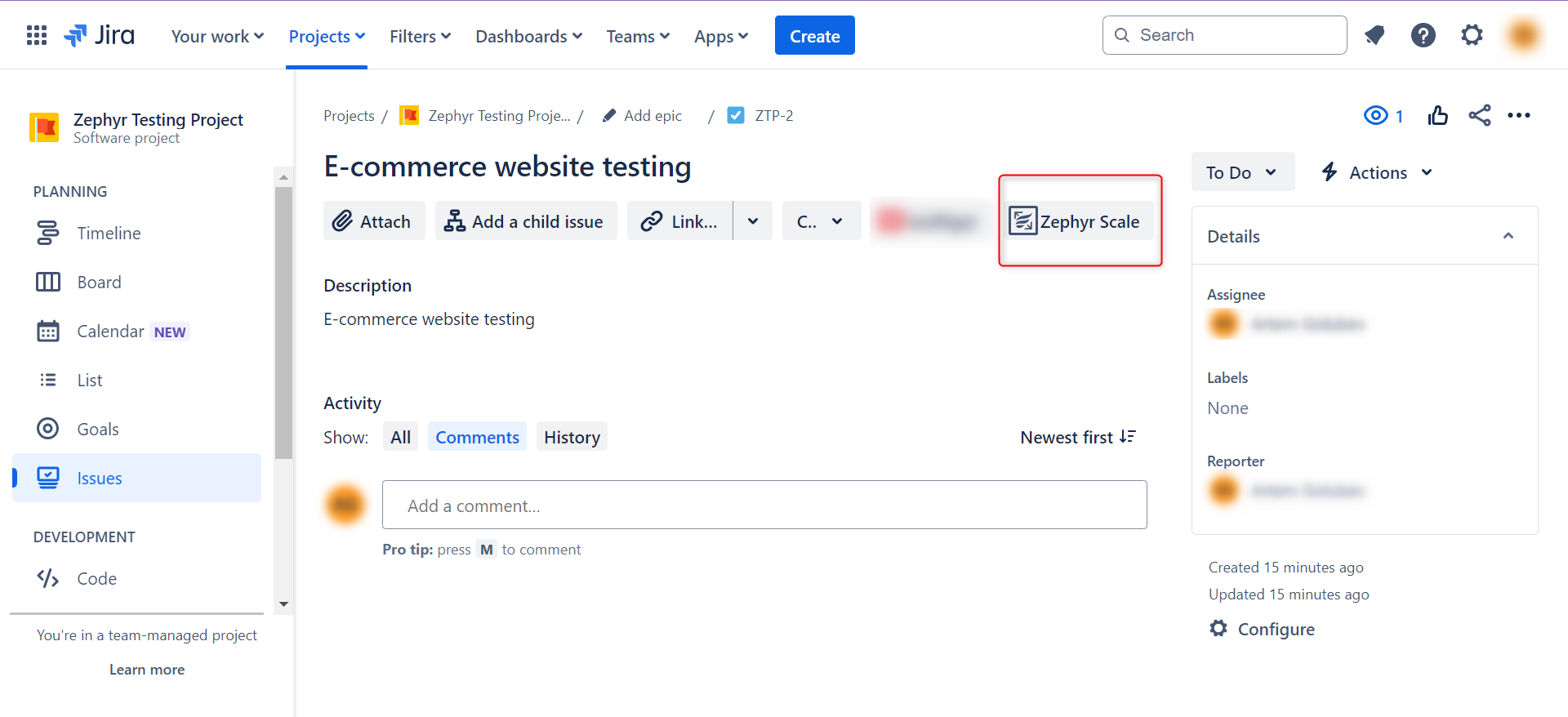Click the share issue icon
Image resolution: width=1568 pixels, height=717 pixels.
click(1479, 116)
